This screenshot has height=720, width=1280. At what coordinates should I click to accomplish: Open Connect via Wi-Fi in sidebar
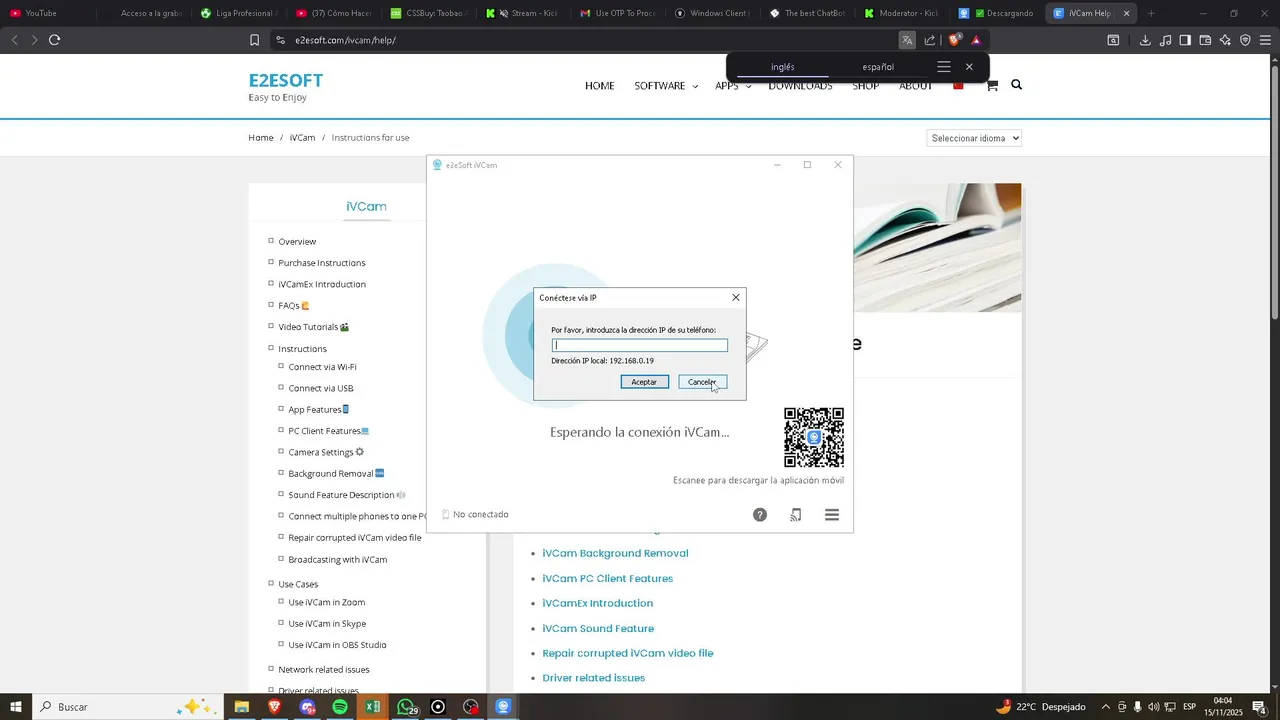(322, 367)
